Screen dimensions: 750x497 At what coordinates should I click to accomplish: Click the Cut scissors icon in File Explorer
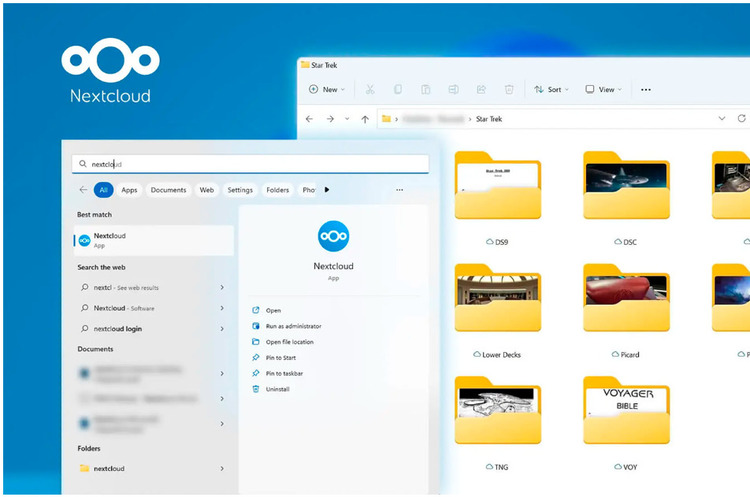pyautogui.click(x=370, y=90)
